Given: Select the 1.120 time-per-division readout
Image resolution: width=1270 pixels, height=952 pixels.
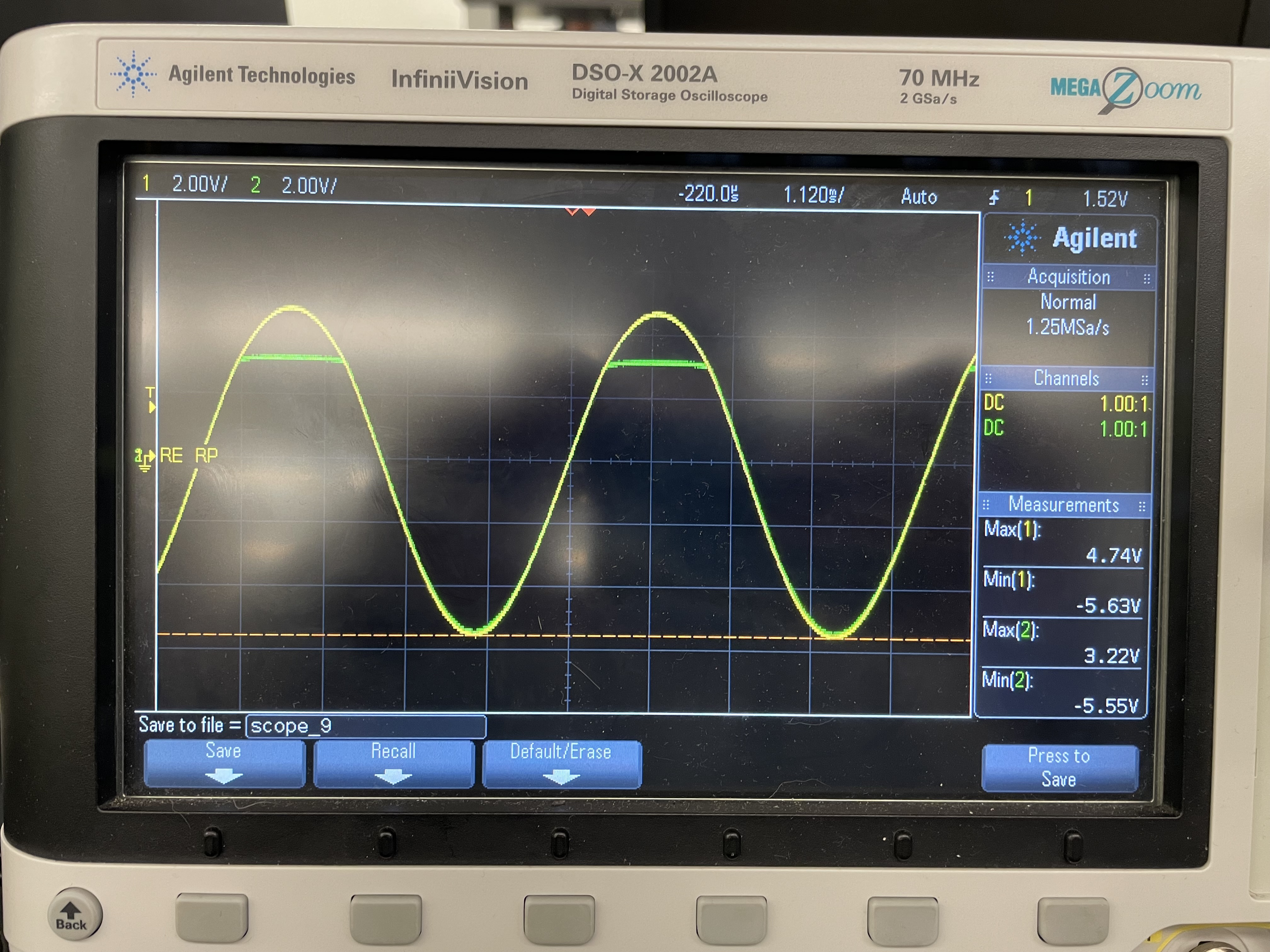Looking at the screenshot, I should [x=814, y=195].
